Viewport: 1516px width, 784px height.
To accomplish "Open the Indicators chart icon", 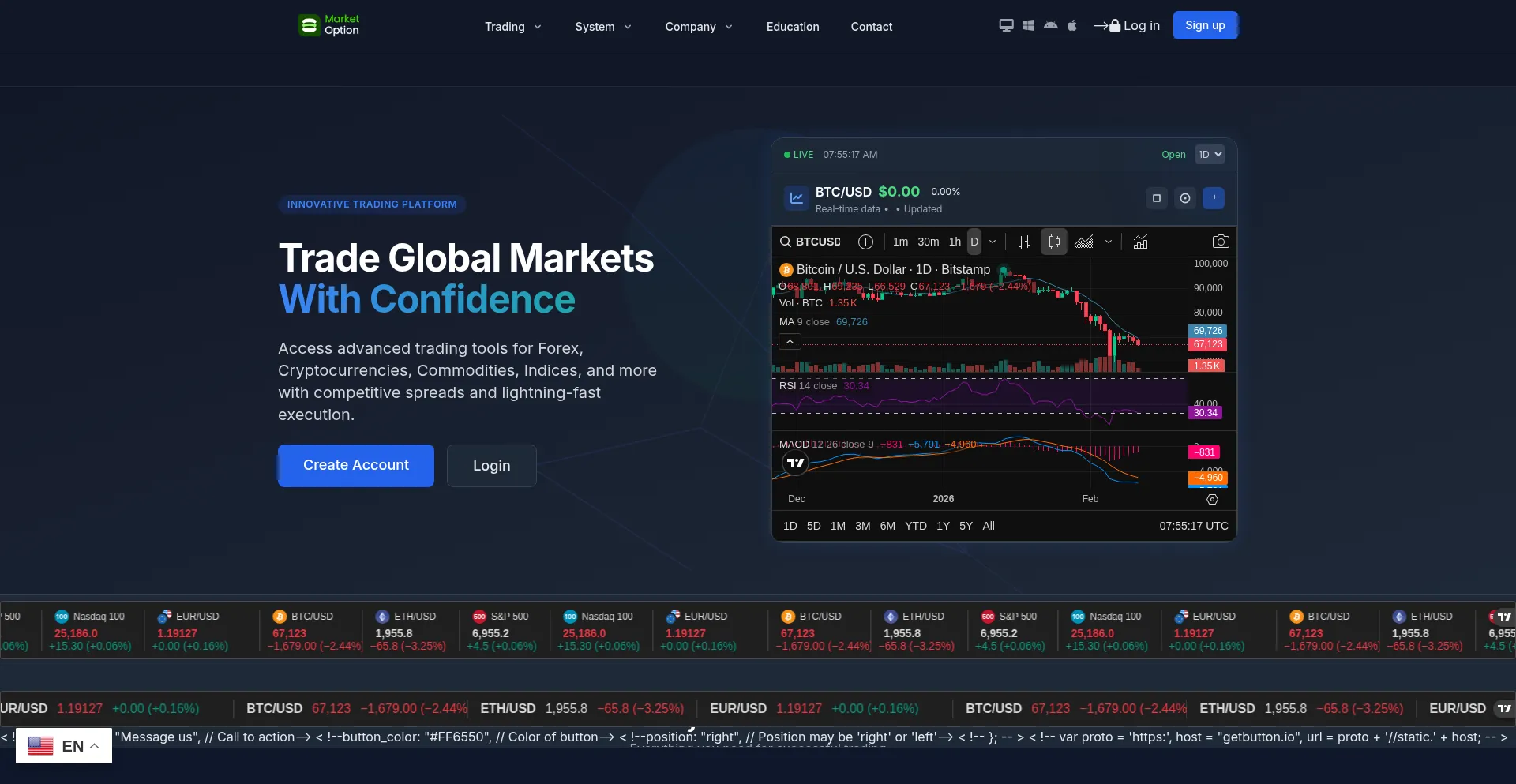I will pyautogui.click(x=1140, y=242).
